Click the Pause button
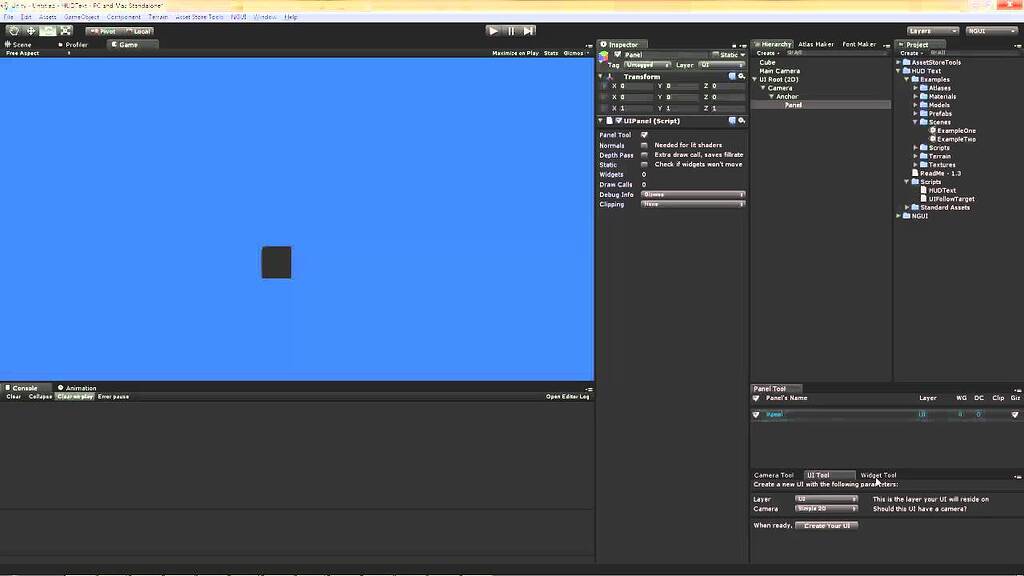Screen dimensions: 1024x576 click(511, 30)
